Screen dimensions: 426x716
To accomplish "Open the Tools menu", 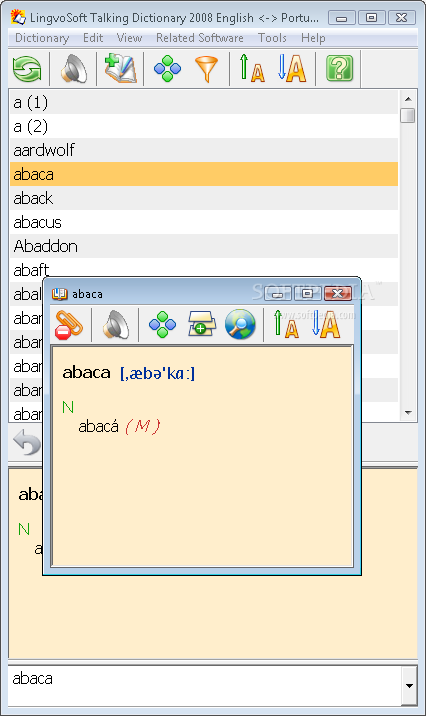I will (272, 38).
